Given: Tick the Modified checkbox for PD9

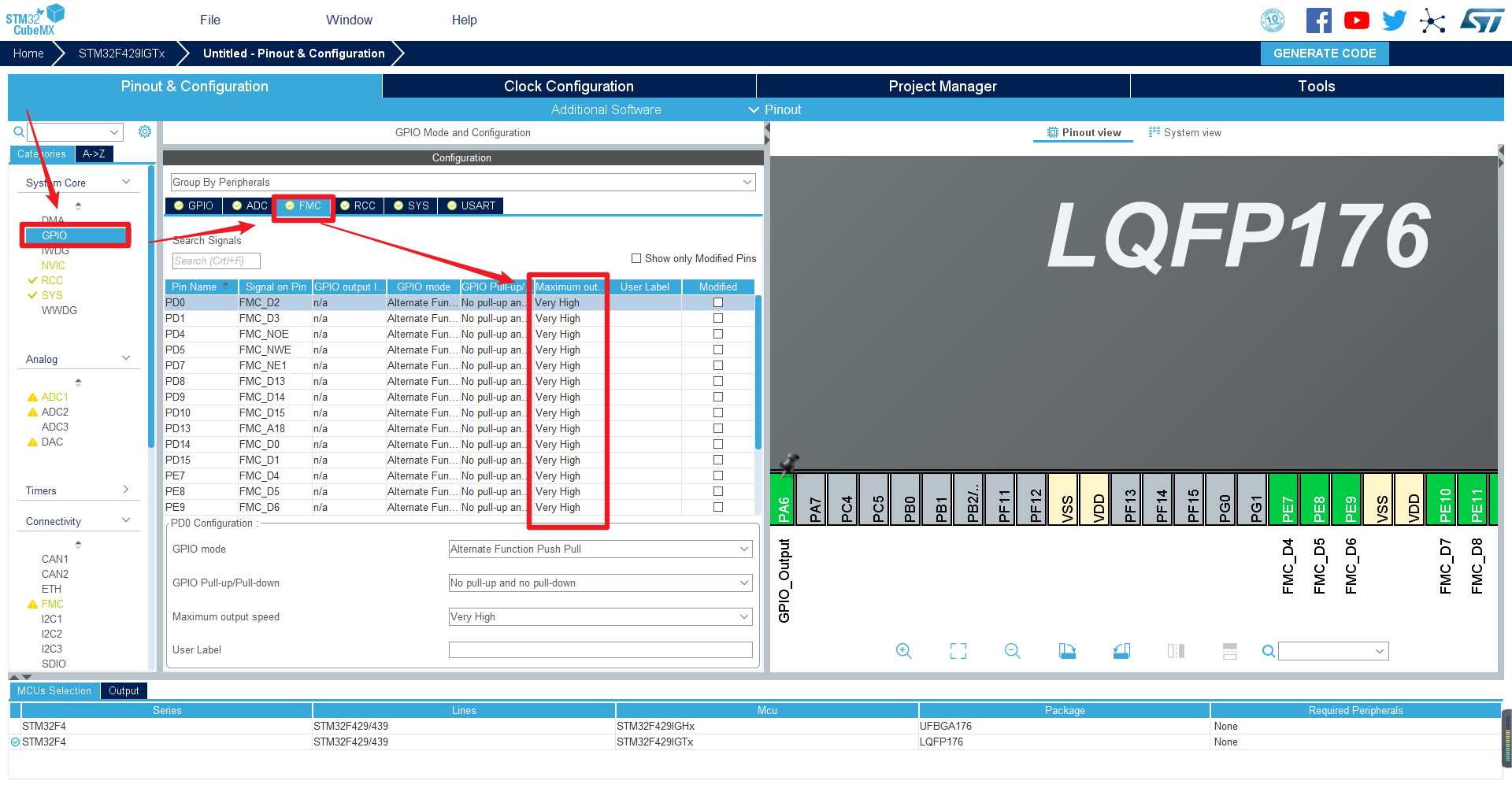Looking at the screenshot, I should pyautogui.click(x=718, y=397).
